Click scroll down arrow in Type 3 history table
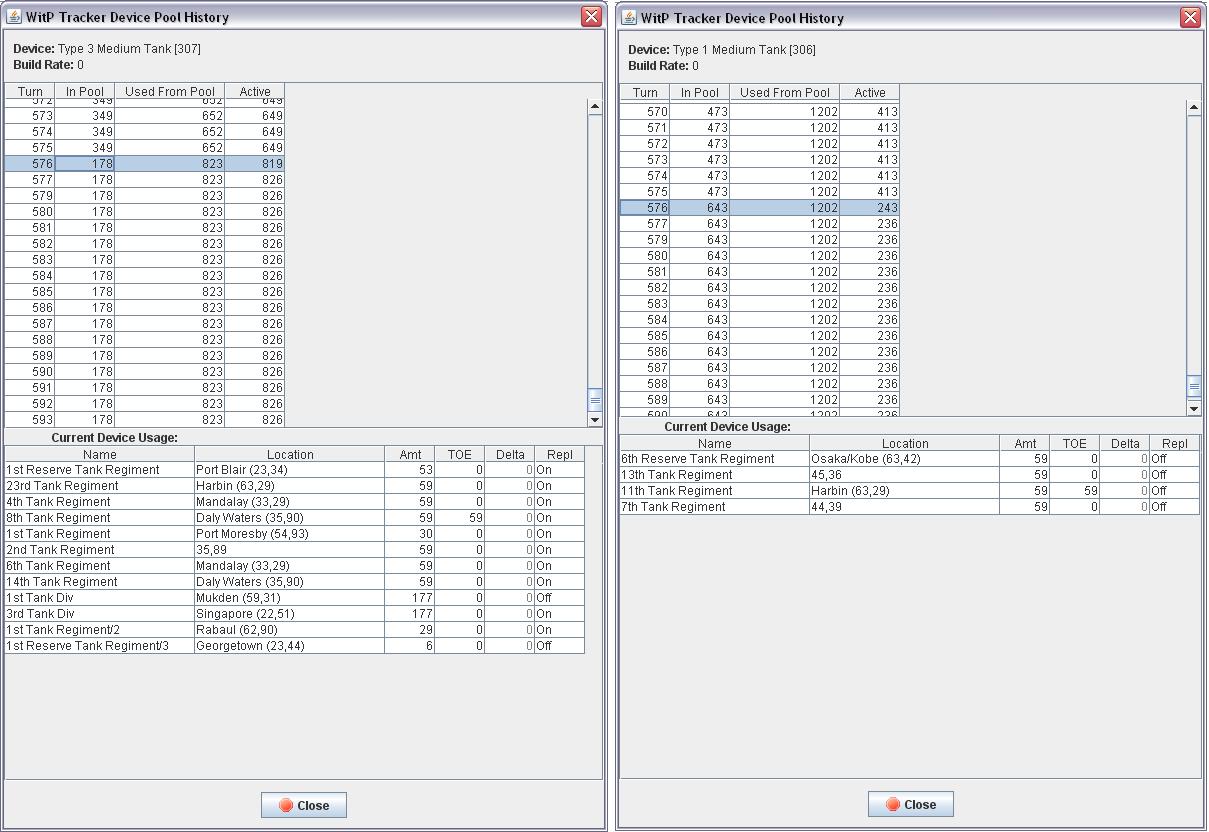 click(595, 420)
